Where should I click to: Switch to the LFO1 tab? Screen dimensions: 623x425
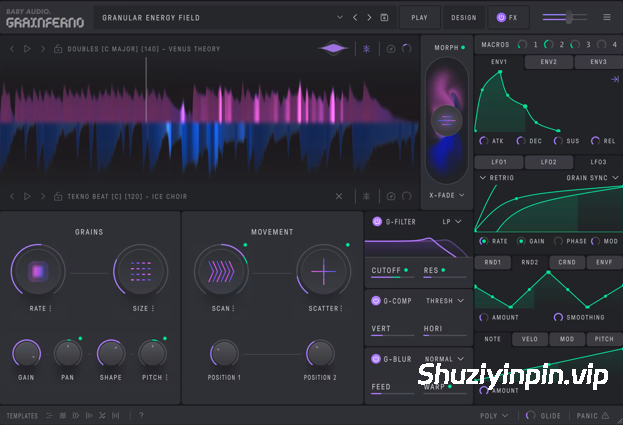(x=499, y=162)
